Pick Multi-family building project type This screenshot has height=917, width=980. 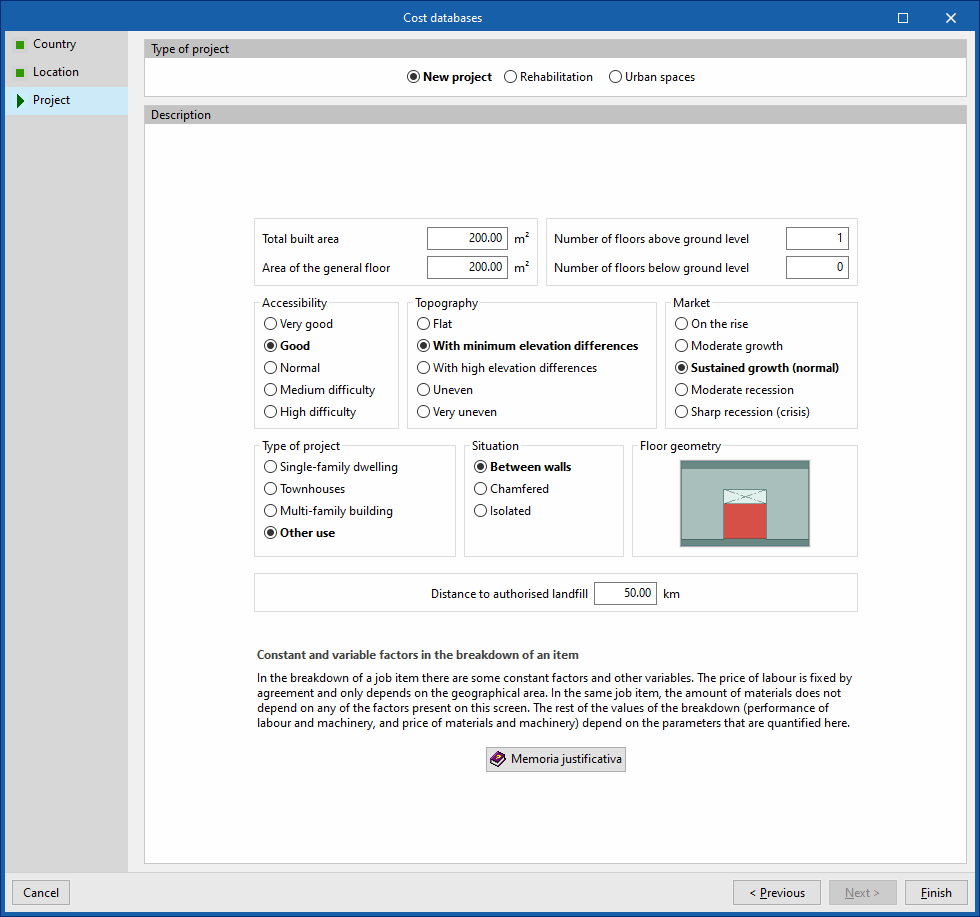328,511
